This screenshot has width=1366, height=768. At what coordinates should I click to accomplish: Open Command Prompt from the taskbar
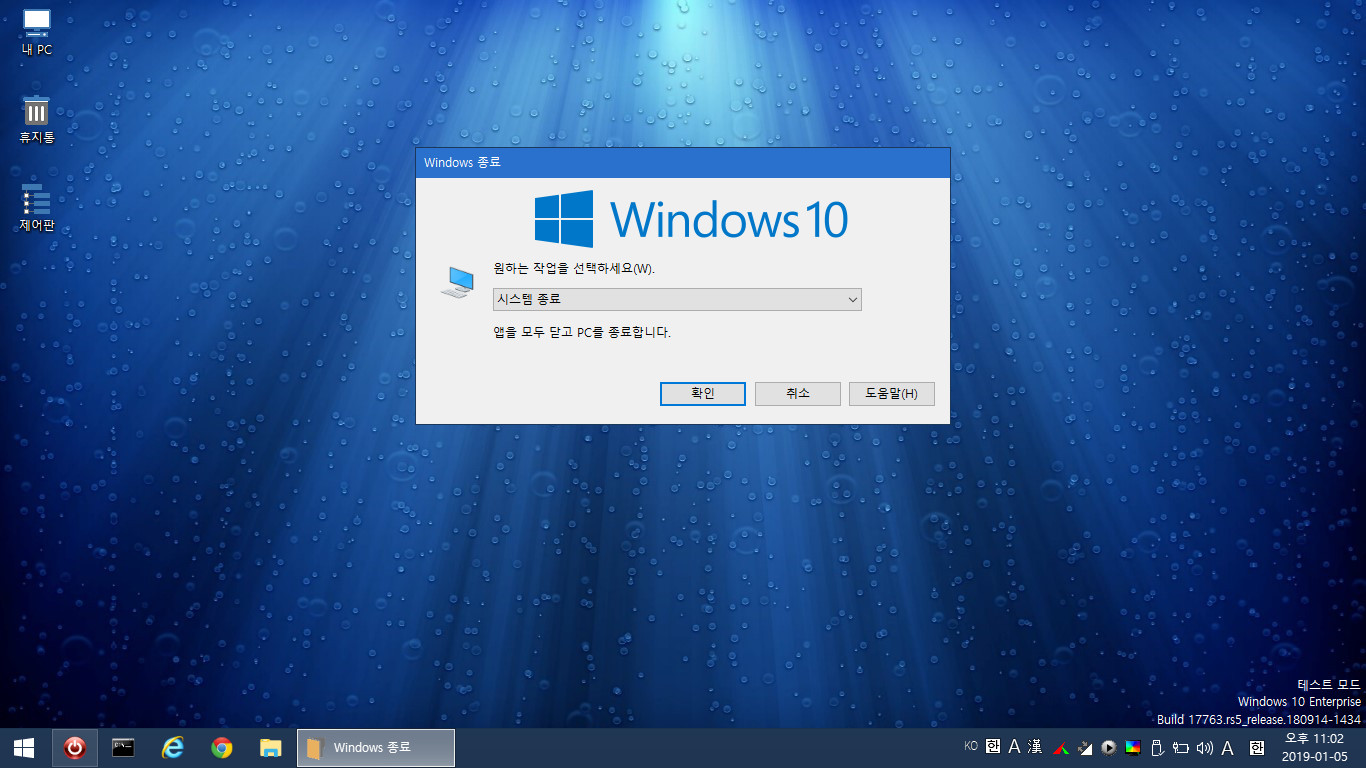[x=123, y=747]
